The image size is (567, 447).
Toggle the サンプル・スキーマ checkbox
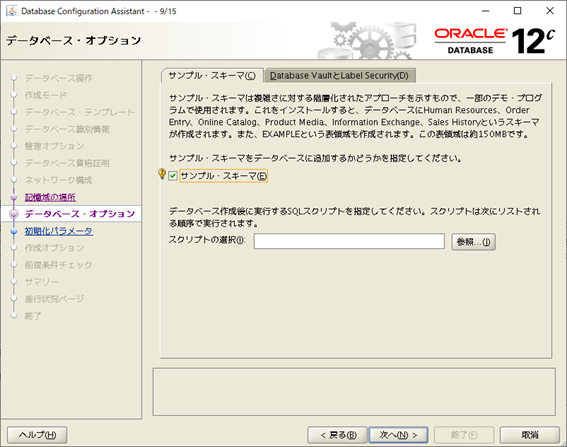pos(173,176)
